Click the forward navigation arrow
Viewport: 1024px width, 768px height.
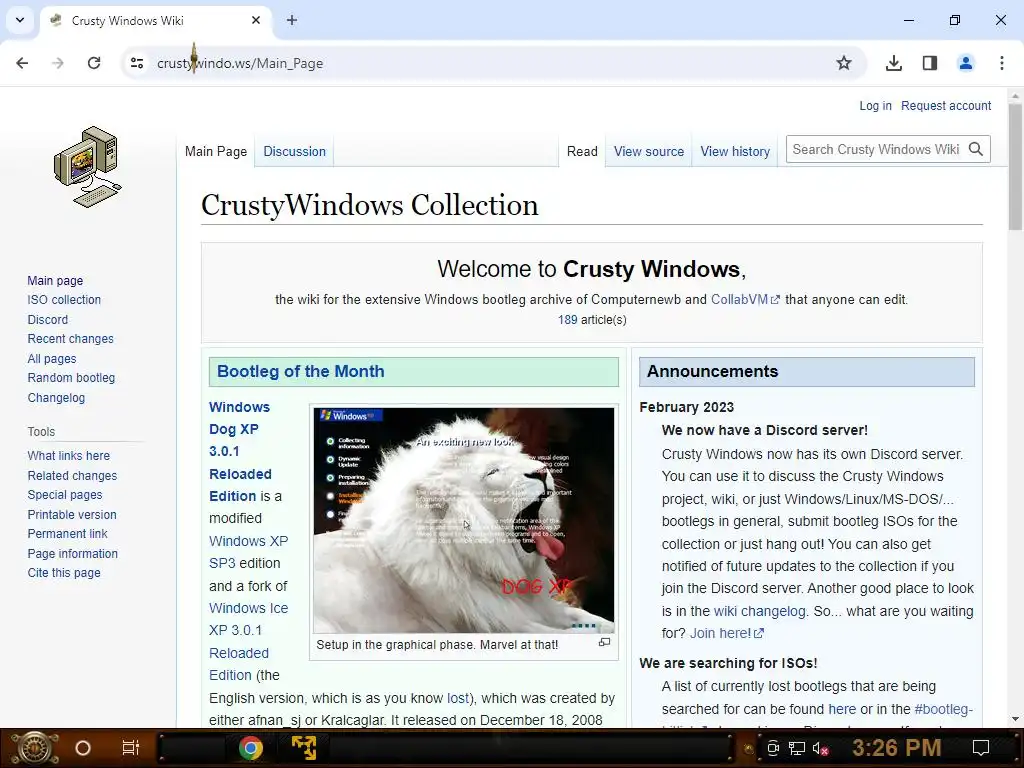point(58,63)
